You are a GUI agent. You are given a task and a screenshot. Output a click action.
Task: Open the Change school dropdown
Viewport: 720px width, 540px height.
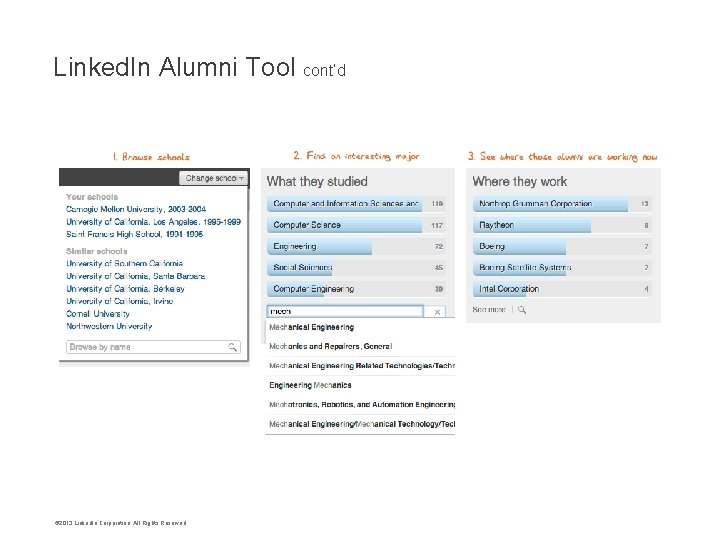click(212, 178)
